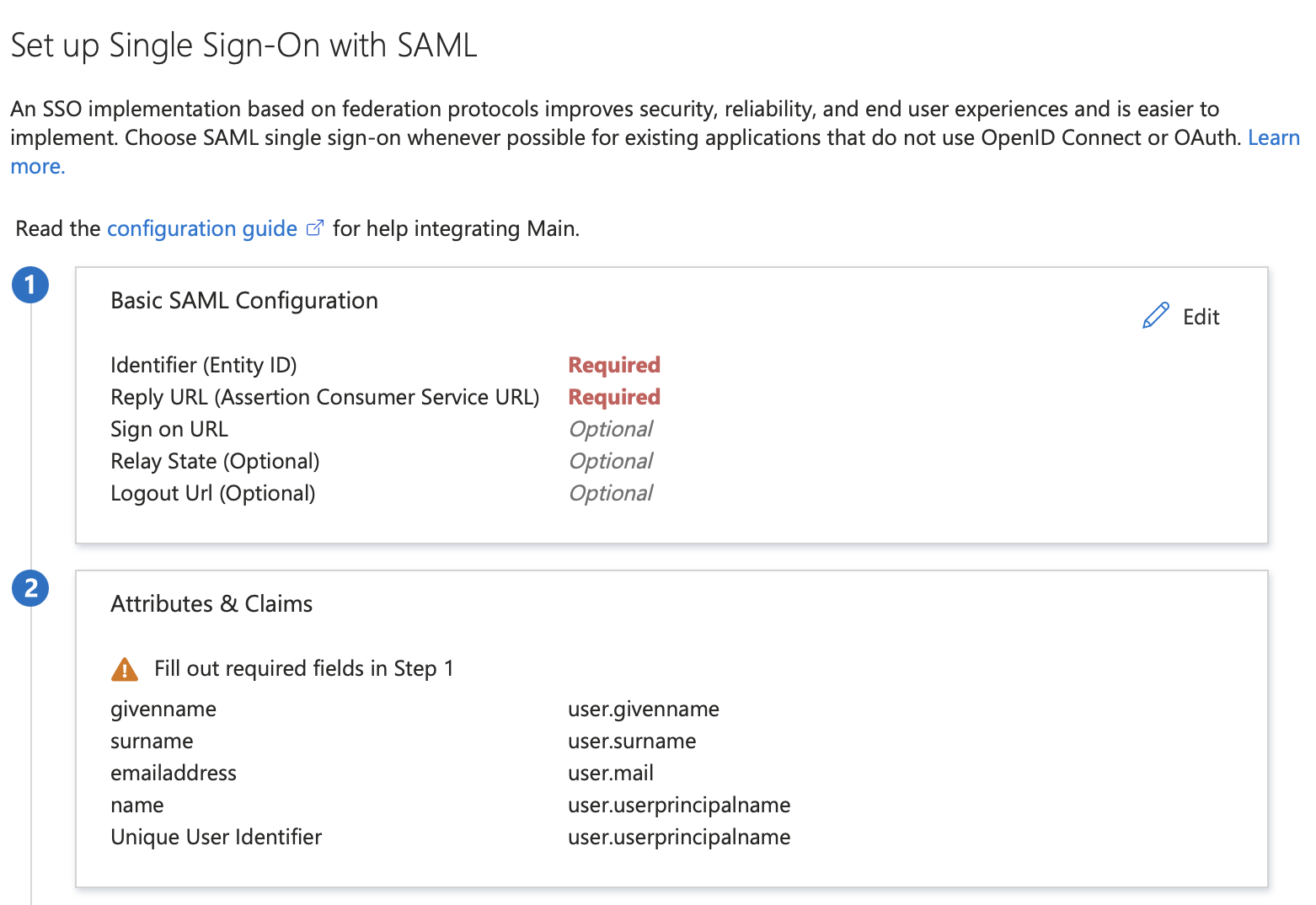1316x905 pixels.
Task: Select the surname claim entry
Action: [x=152, y=741]
